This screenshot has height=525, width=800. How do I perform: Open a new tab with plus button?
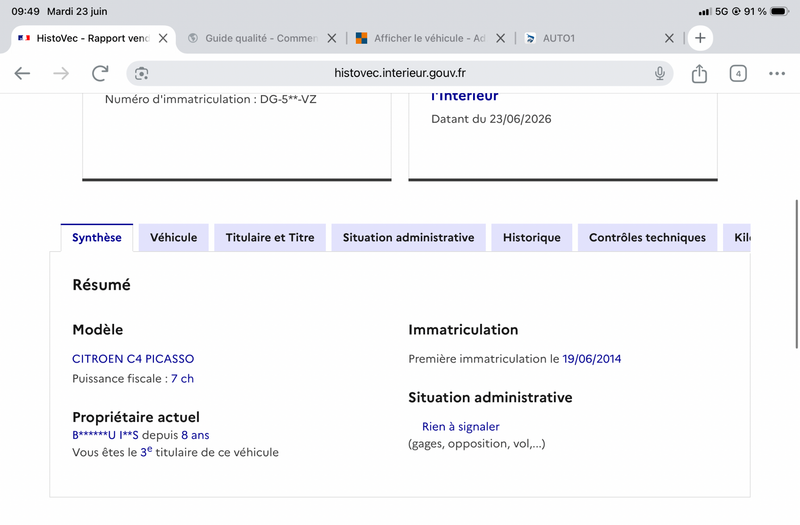(700, 38)
